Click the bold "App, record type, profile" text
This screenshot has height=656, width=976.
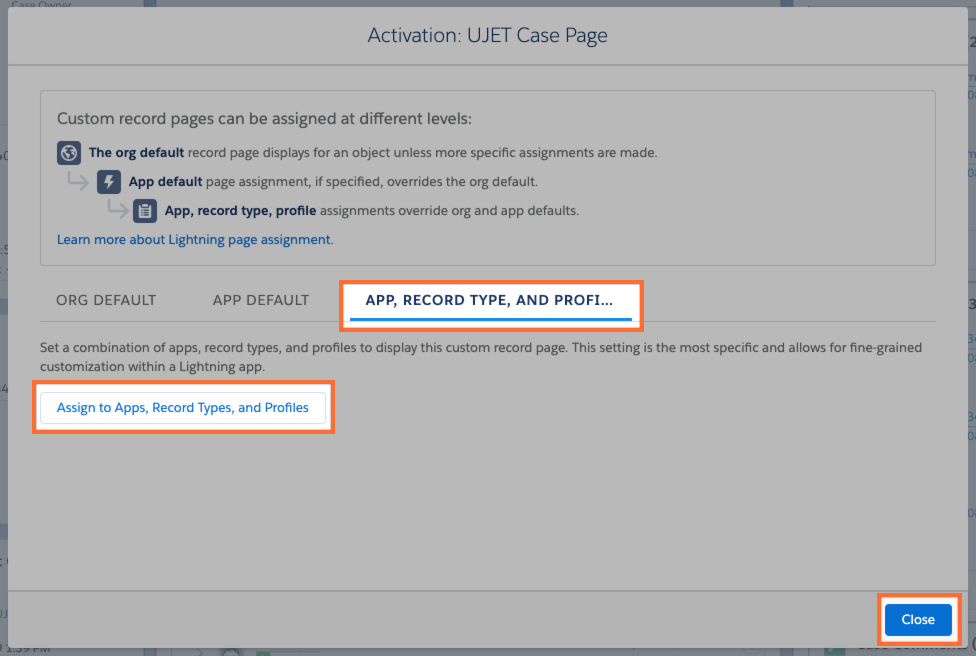pos(240,211)
